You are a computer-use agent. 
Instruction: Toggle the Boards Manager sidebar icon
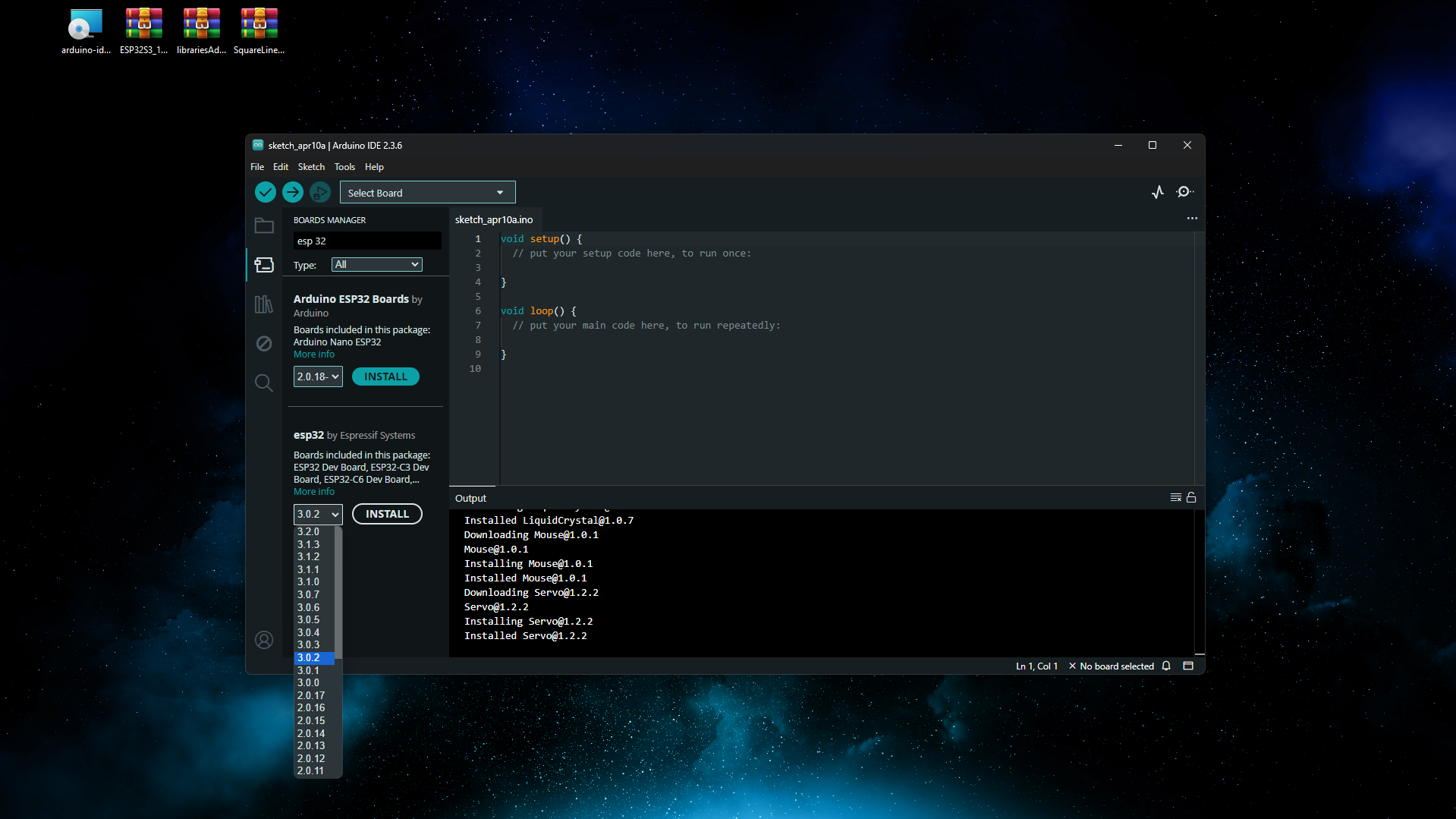pos(264,265)
